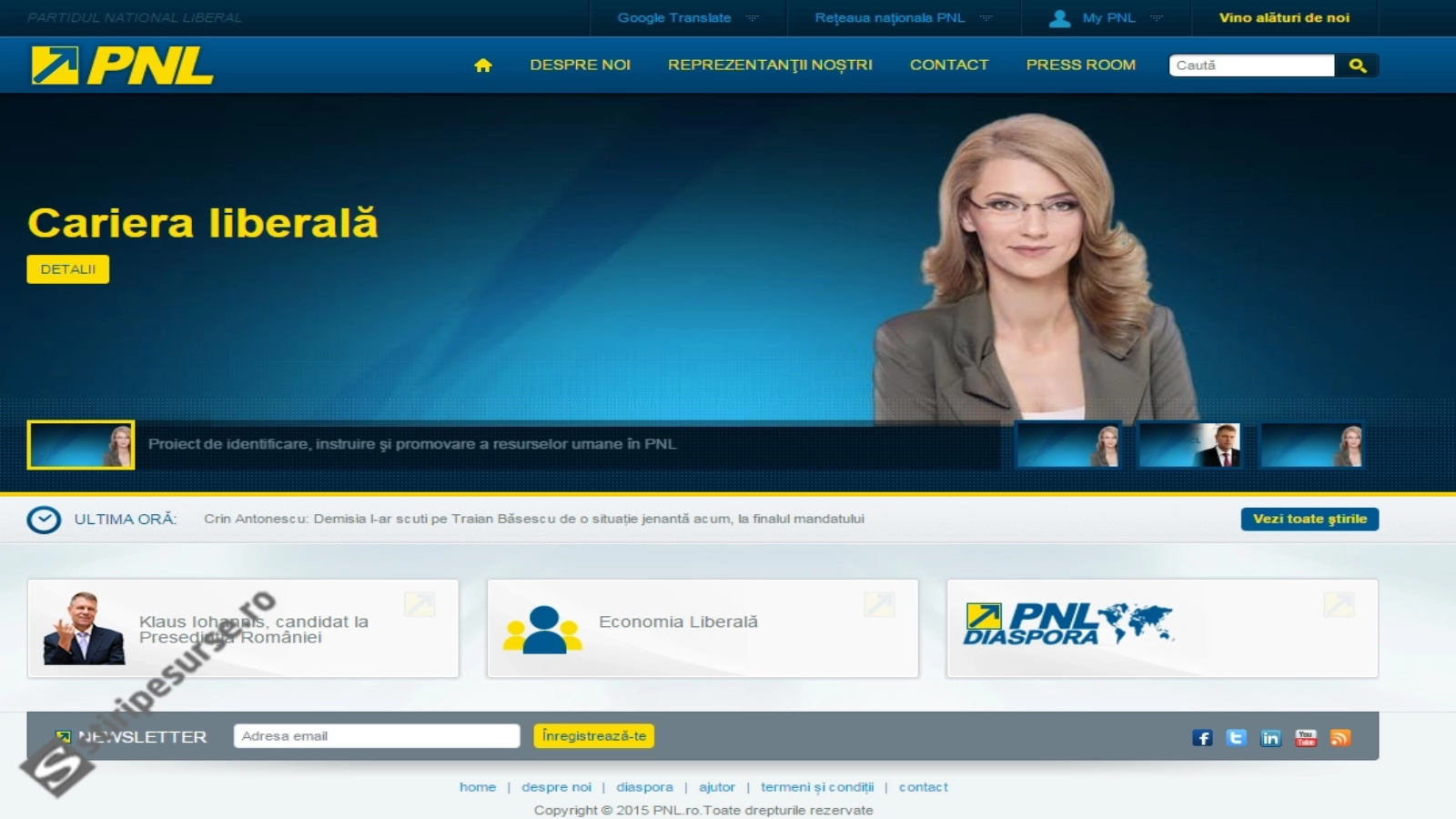Click the termeni și condiții footer link
The height and width of the screenshot is (819, 1456).
point(816,787)
